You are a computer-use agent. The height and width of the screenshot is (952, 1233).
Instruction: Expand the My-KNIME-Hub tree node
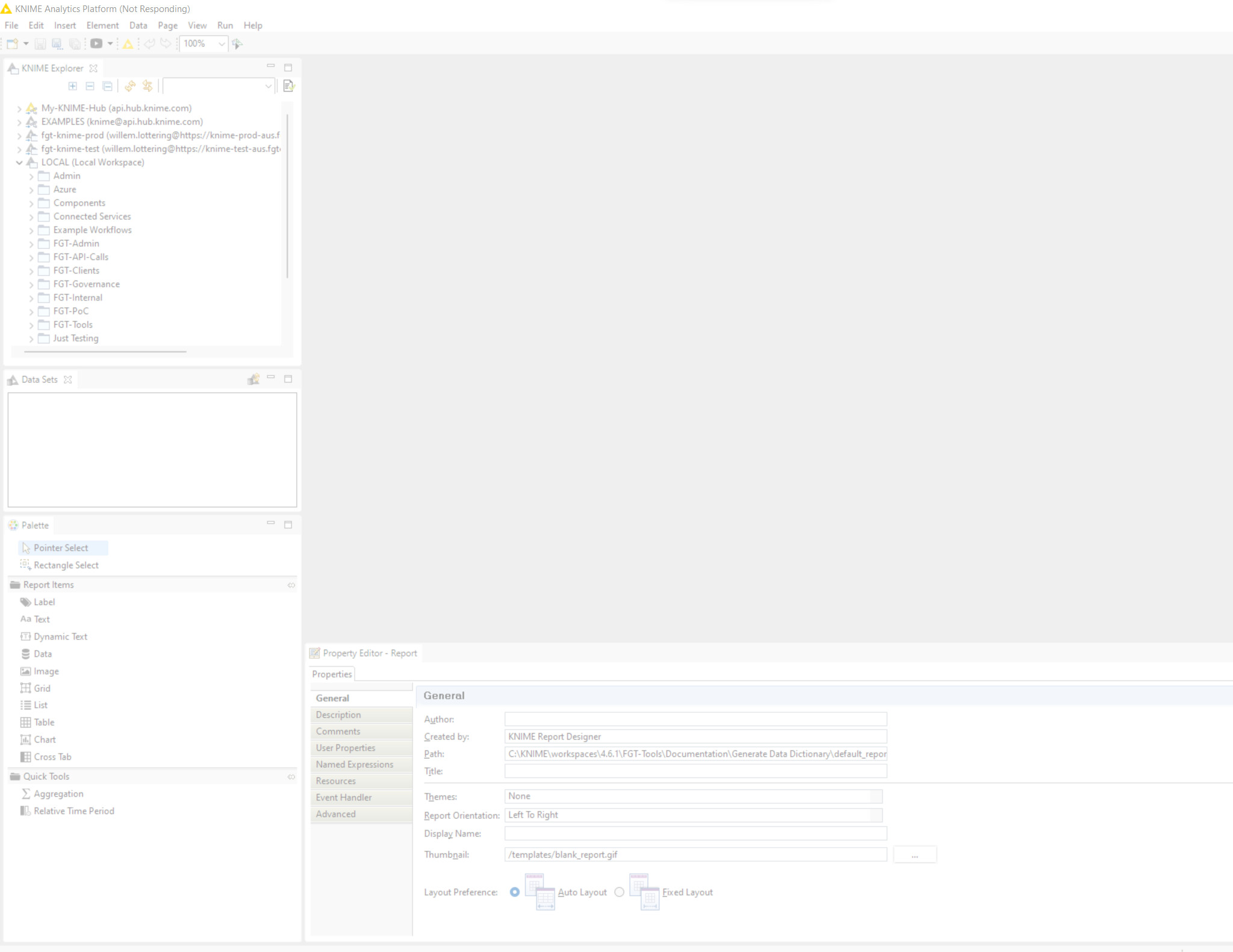(19, 109)
